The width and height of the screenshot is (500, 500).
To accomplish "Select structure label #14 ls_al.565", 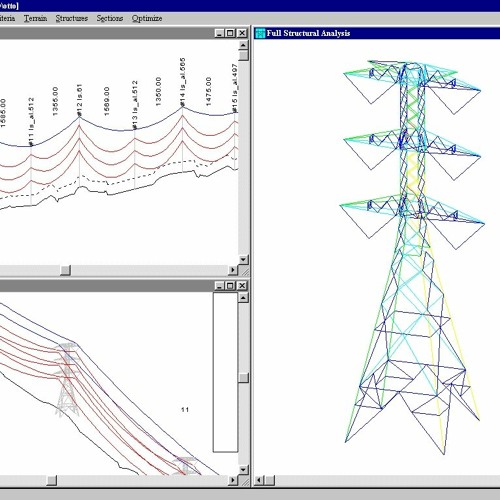I will 182,82.
